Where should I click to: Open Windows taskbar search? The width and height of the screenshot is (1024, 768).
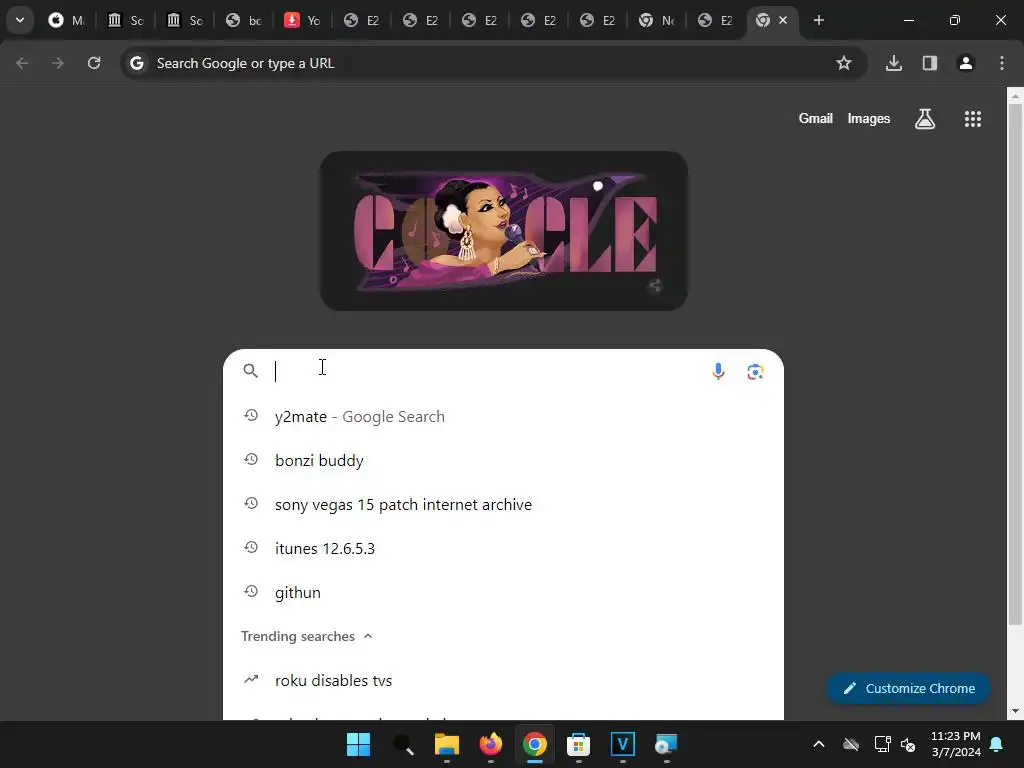(403, 744)
